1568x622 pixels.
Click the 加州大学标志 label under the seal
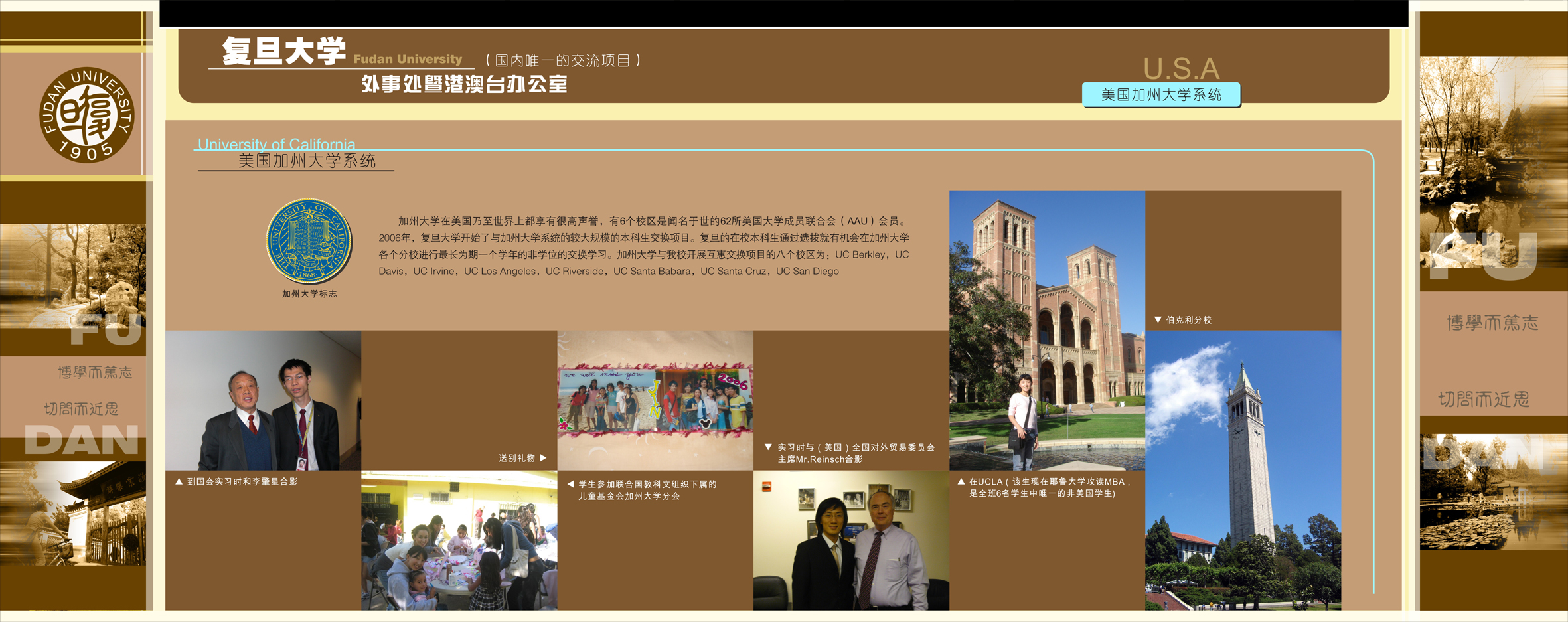click(309, 294)
